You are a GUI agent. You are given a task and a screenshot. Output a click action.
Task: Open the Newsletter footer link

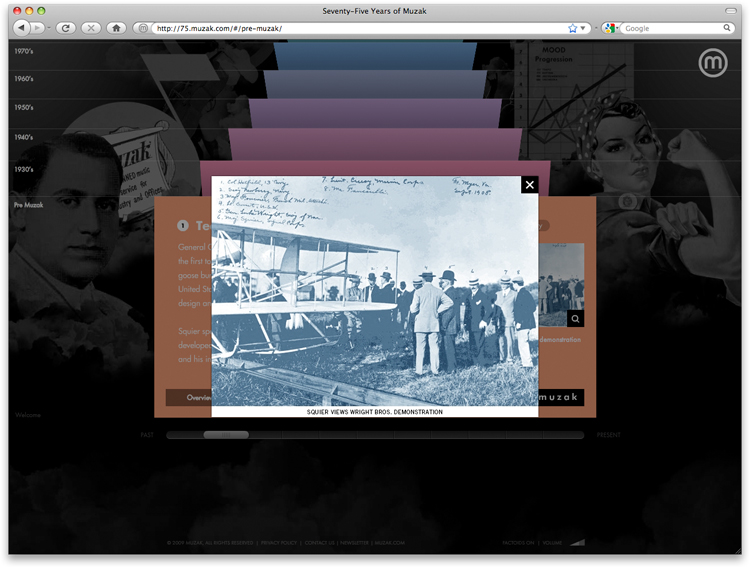354,543
